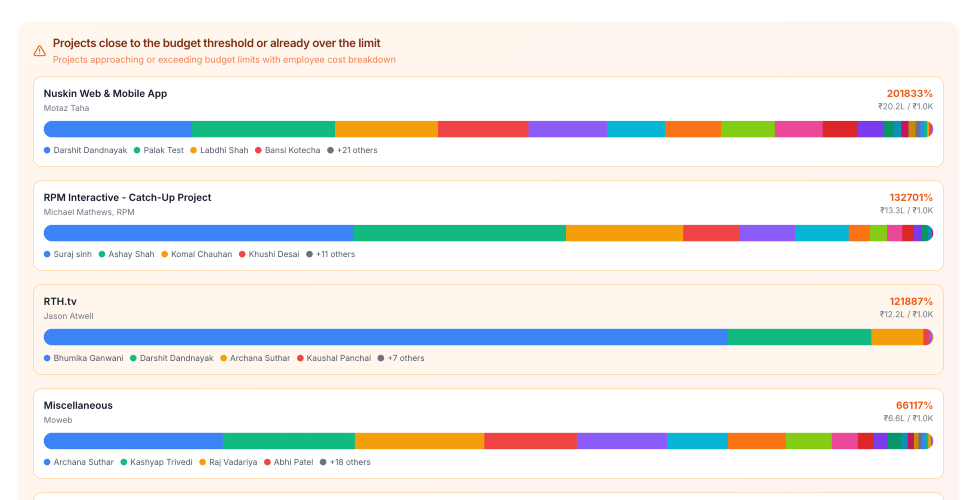Click Khushi Desai's red legend dot
977x500 pixels.
pos(242,254)
